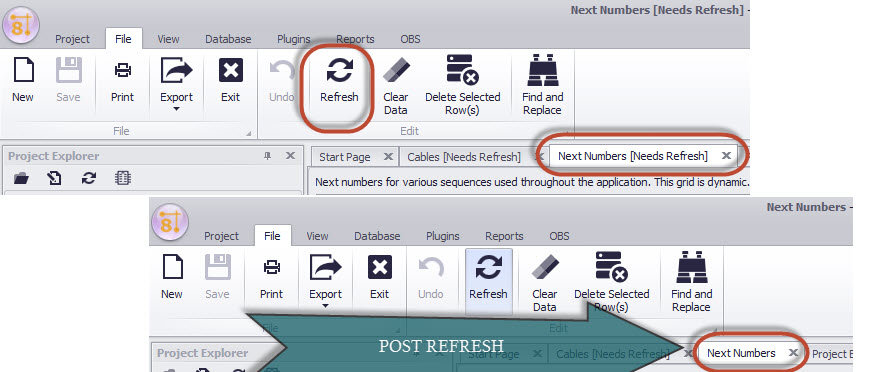Image resolution: width=895 pixels, height=372 pixels.
Task: Pin the upper Project Explorer panel
Action: (267, 156)
